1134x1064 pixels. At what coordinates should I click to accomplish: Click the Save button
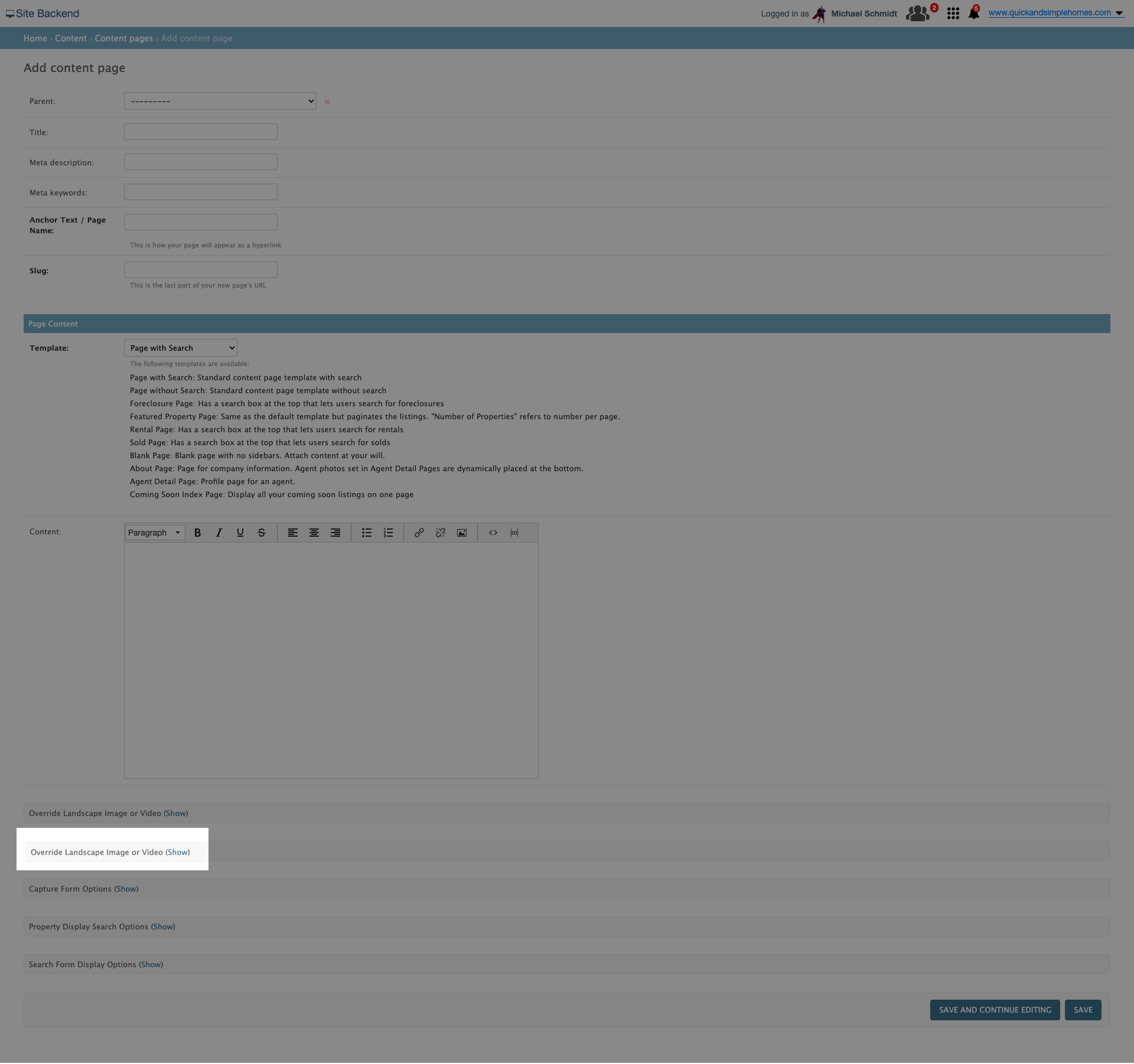[1083, 1010]
